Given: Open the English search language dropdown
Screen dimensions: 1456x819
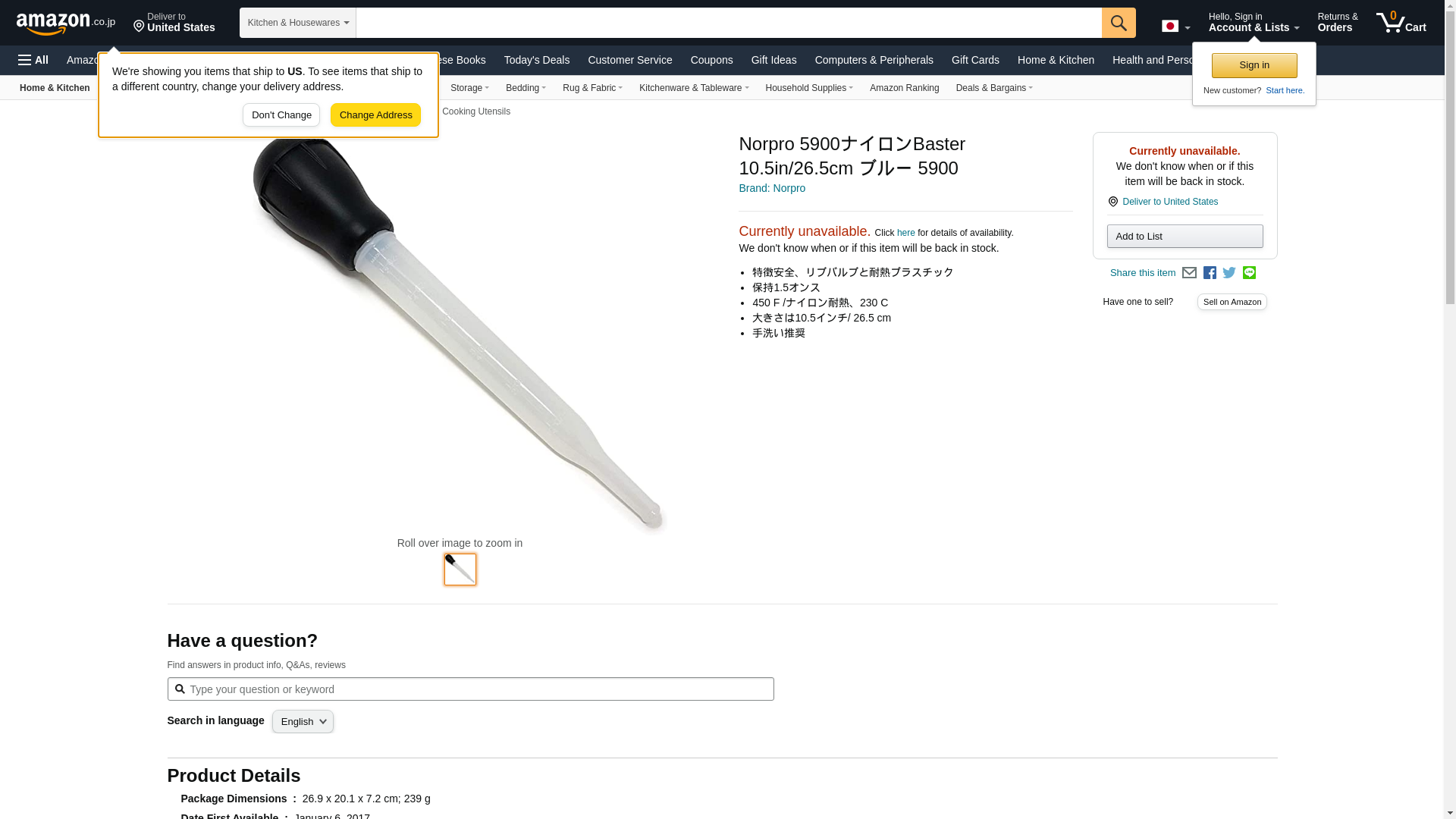Looking at the screenshot, I should pos(303,722).
